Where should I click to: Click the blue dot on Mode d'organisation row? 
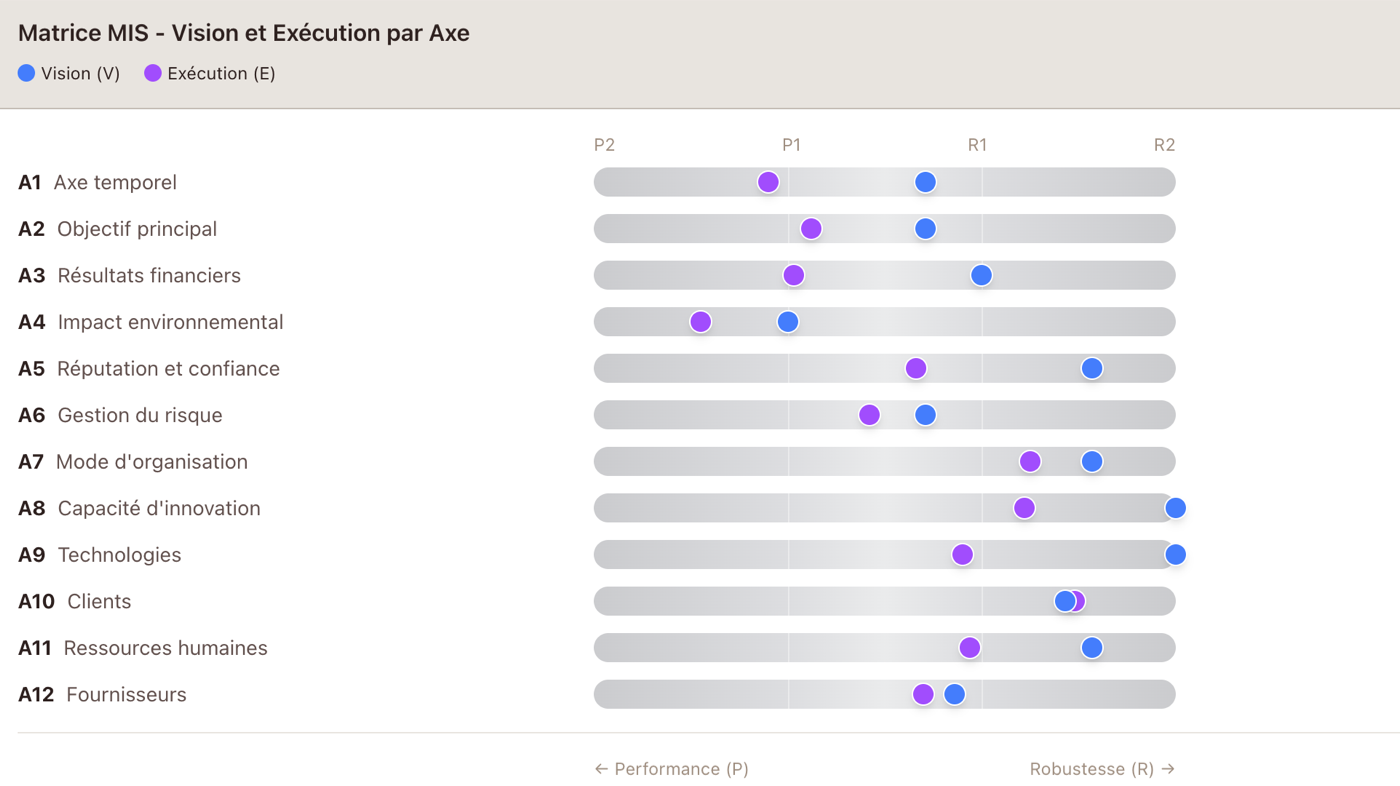(x=1092, y=461)
